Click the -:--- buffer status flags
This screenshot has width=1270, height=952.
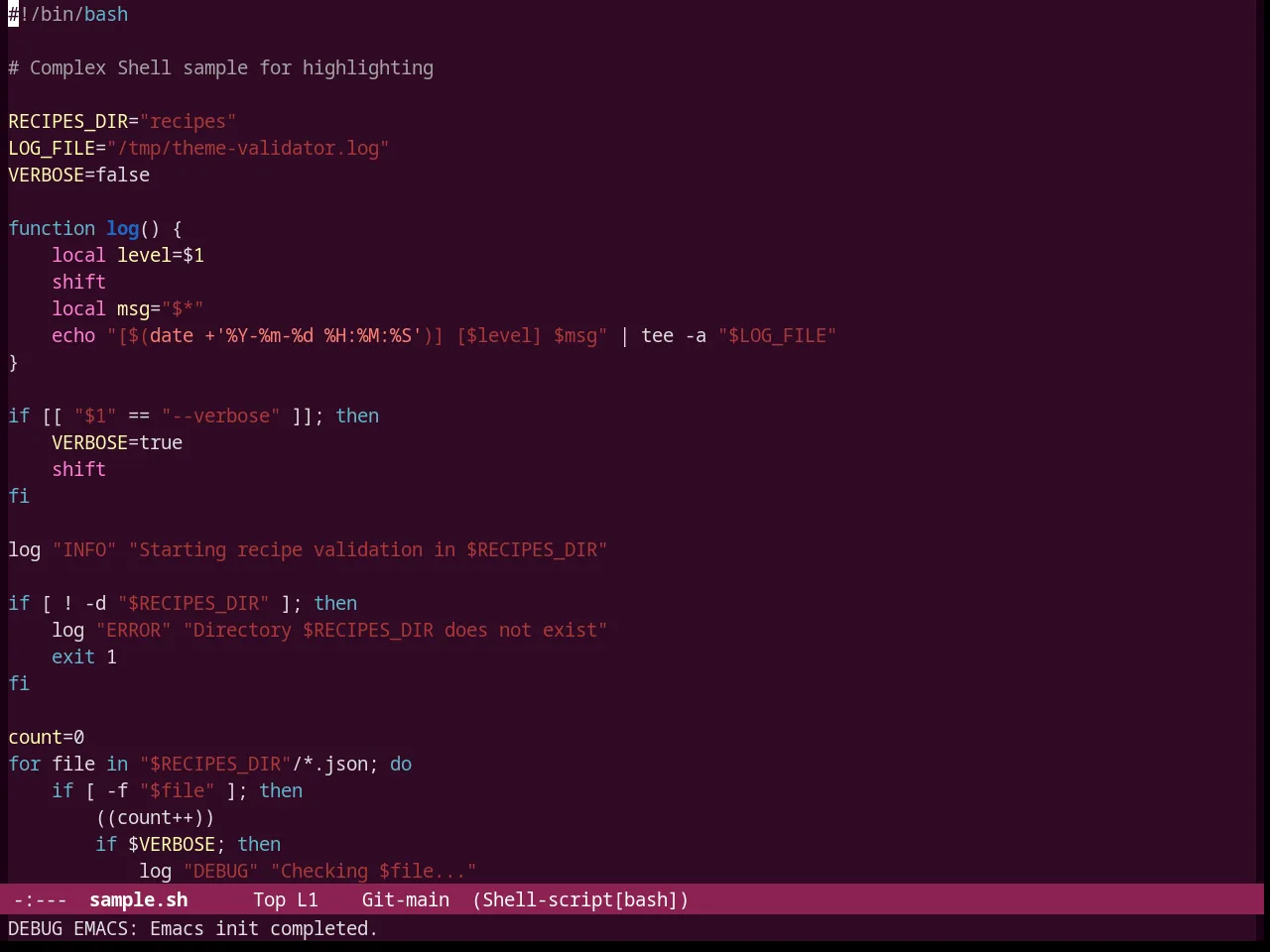click(x=41, y=899)
